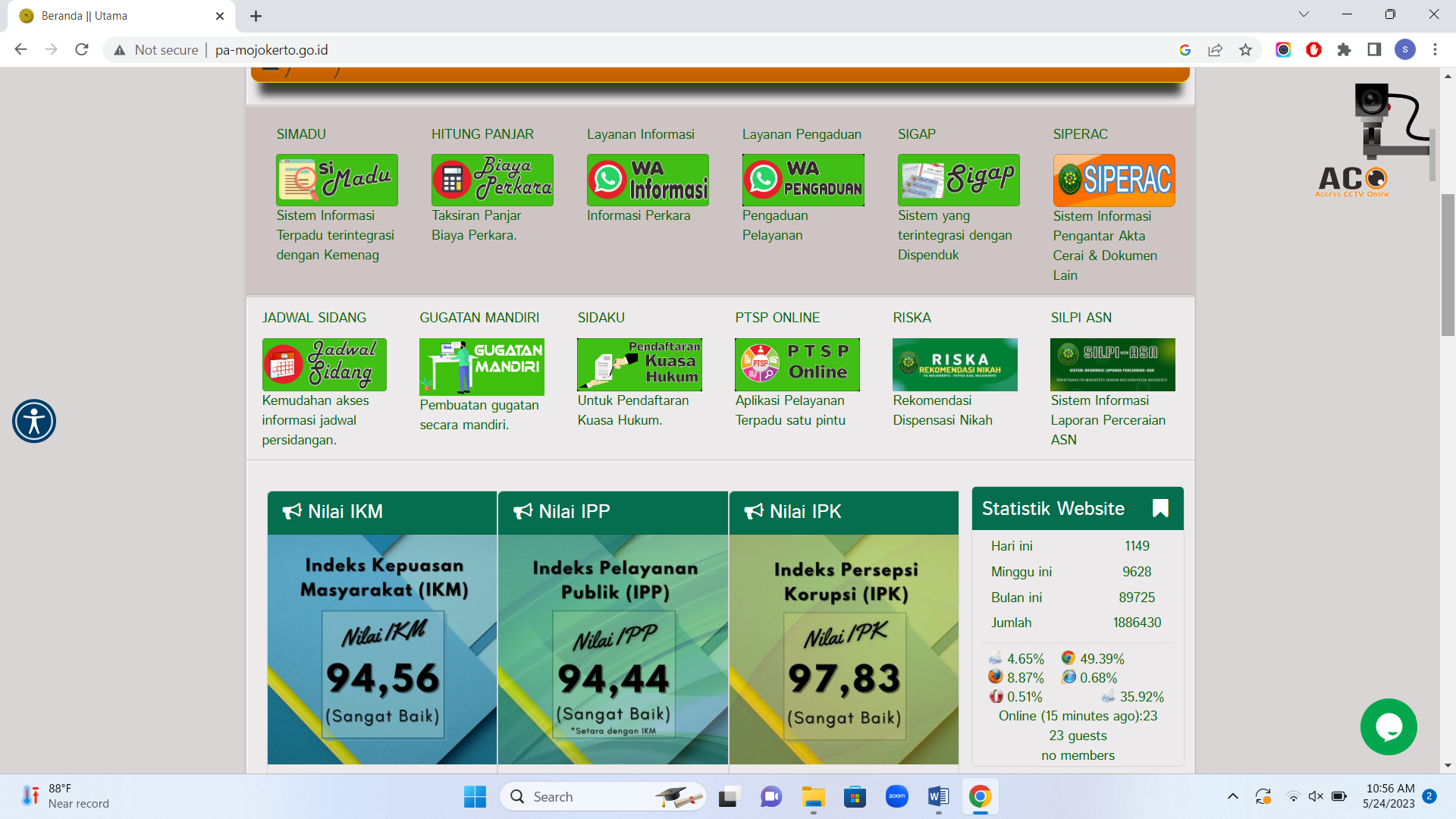The image size is (1456, 819).
Task: Open Chrome tab search dropdown arrow
Action: tap(1304, 14)
